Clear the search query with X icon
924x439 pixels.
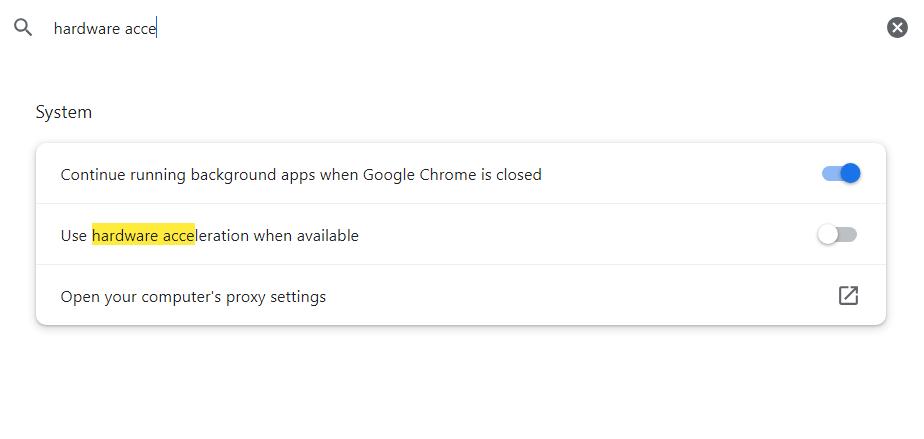[x=897, y=28]
